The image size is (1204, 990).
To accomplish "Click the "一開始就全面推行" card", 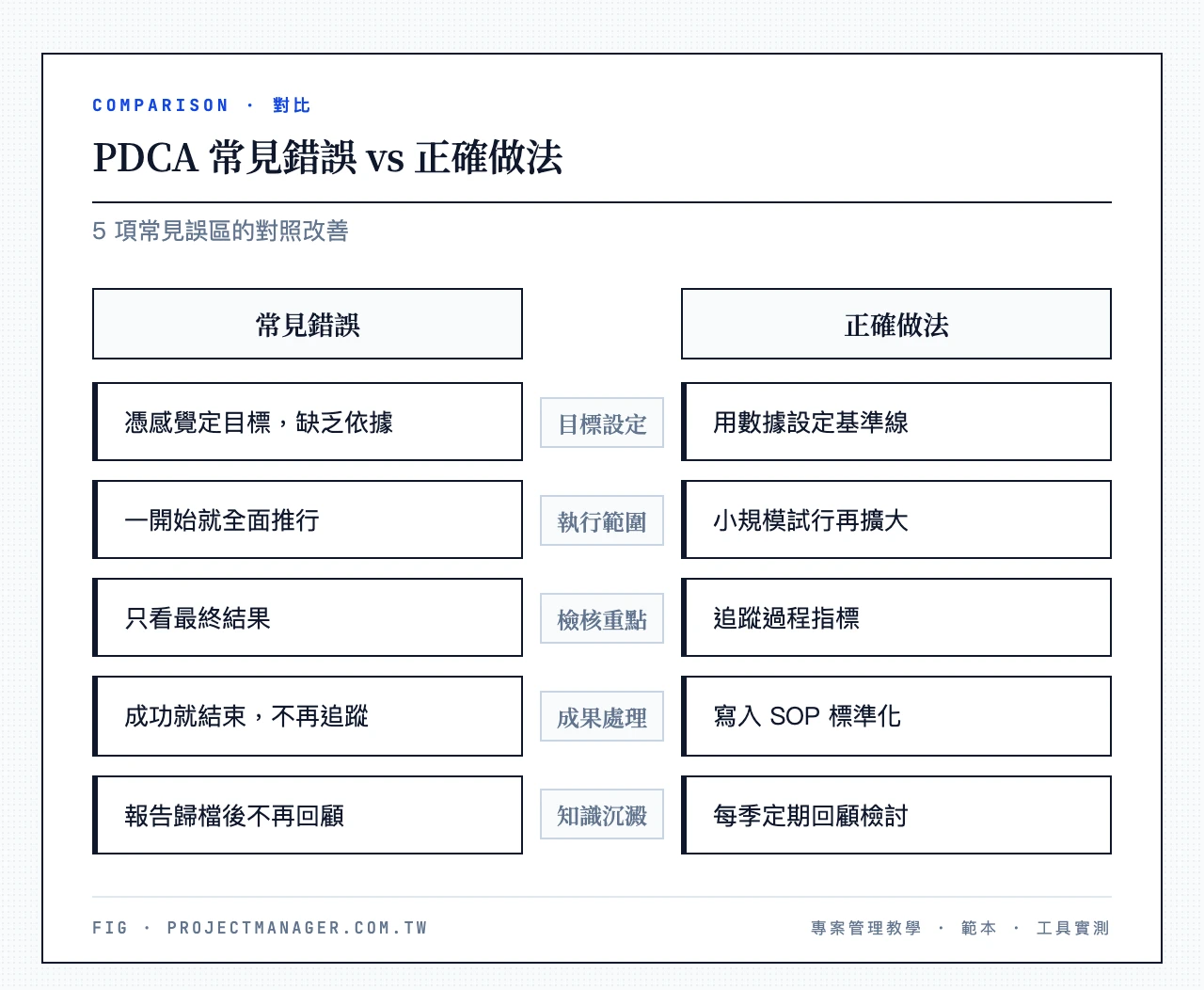I will [x=308, y=519].
